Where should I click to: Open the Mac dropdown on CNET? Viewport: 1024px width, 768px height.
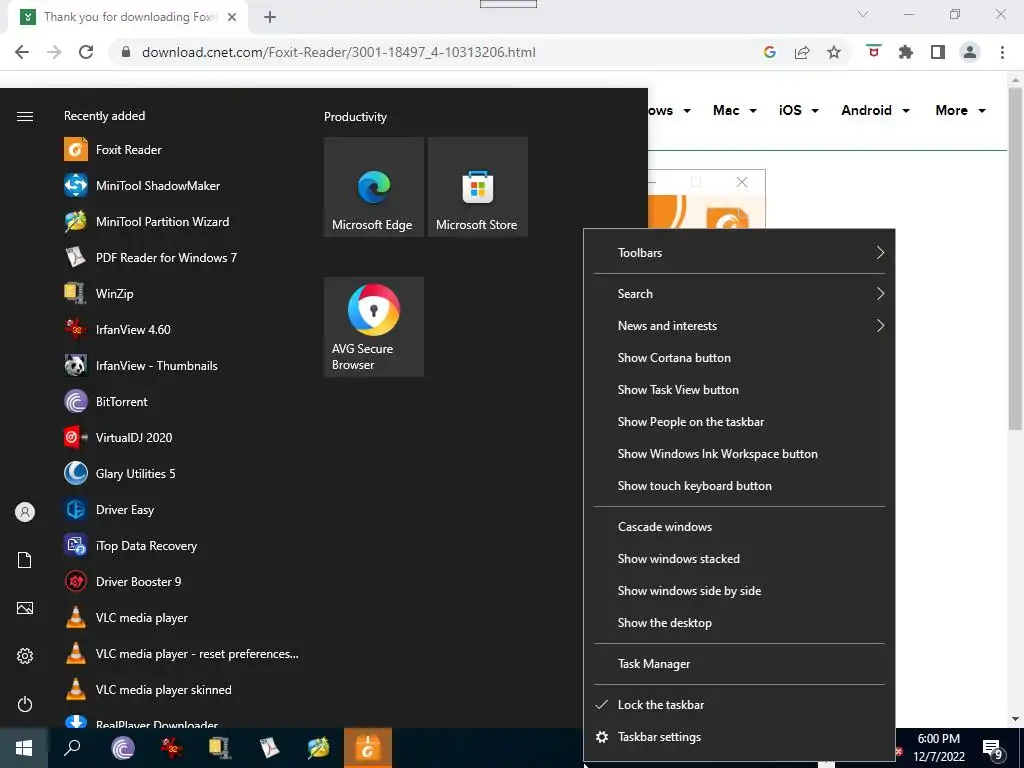735,110
